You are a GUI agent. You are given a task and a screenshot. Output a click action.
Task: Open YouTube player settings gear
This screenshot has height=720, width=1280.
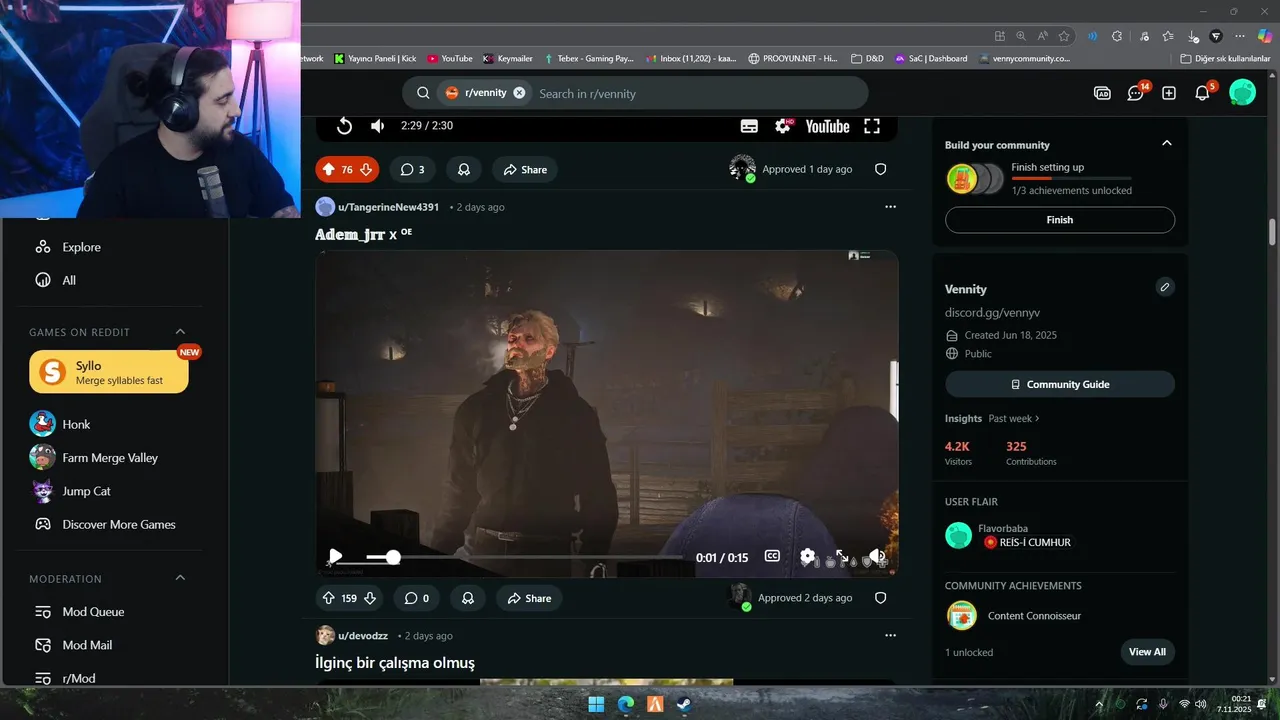783,126
